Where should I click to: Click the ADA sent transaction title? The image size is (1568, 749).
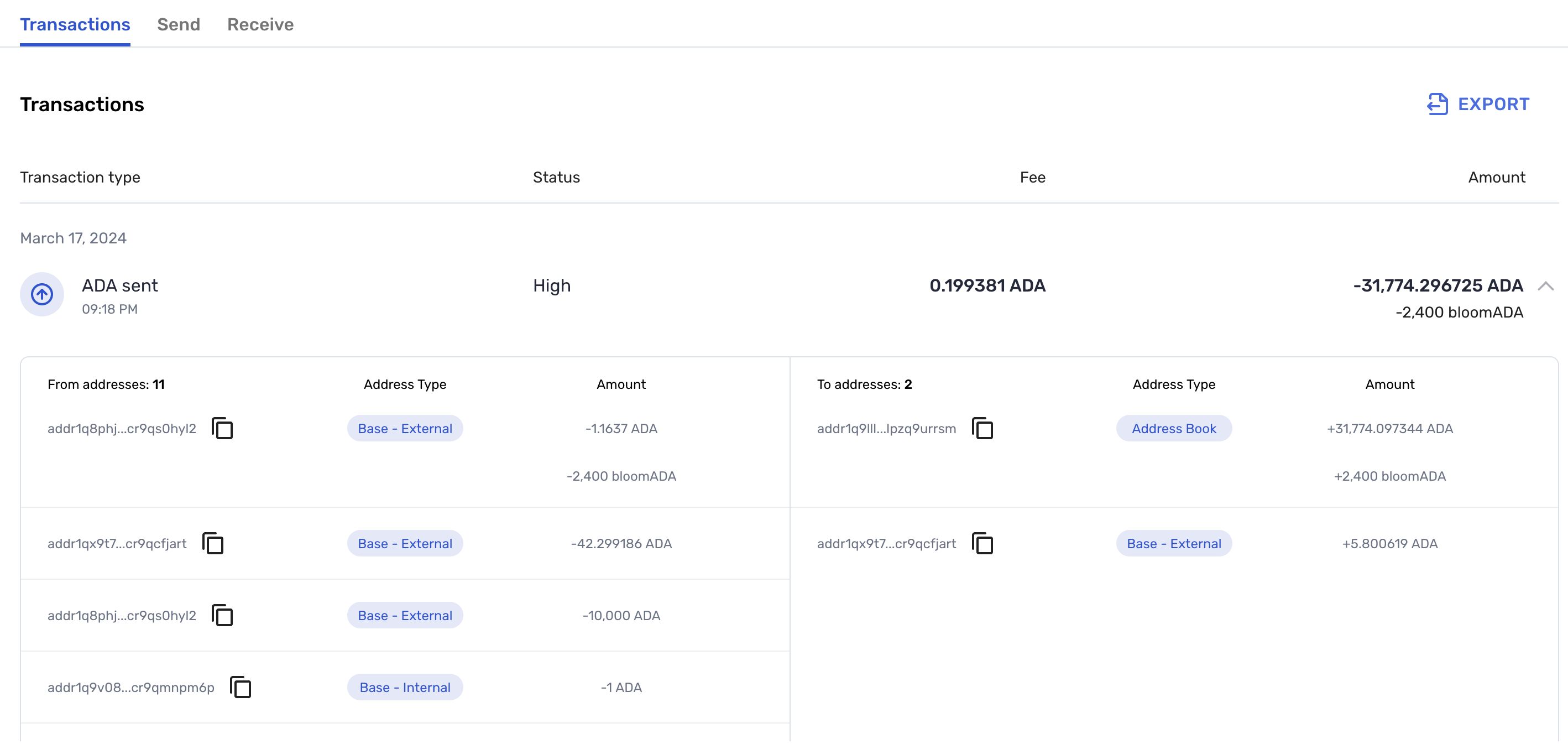(120, 285)
